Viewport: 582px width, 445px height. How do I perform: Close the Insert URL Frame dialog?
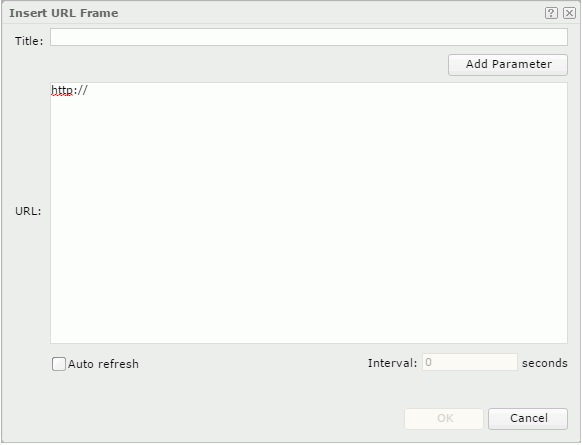click(569, 13)
